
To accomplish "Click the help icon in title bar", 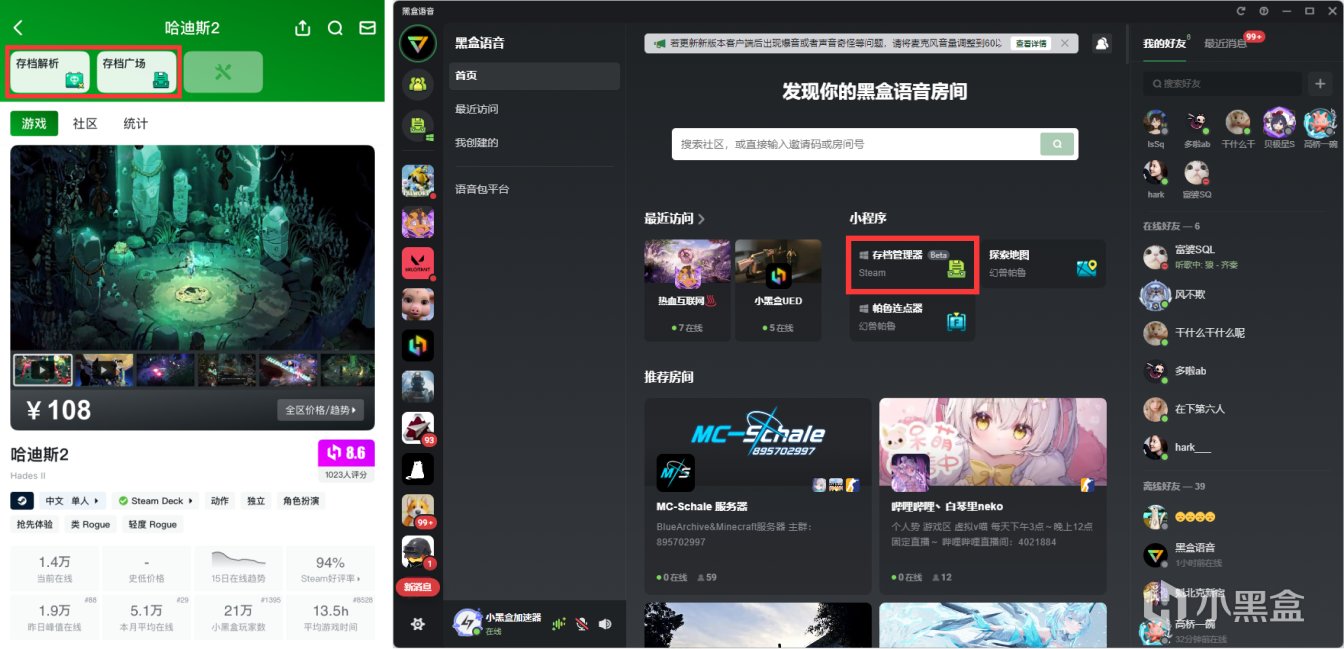I will pyautogui.click(x=1264, y=11).
